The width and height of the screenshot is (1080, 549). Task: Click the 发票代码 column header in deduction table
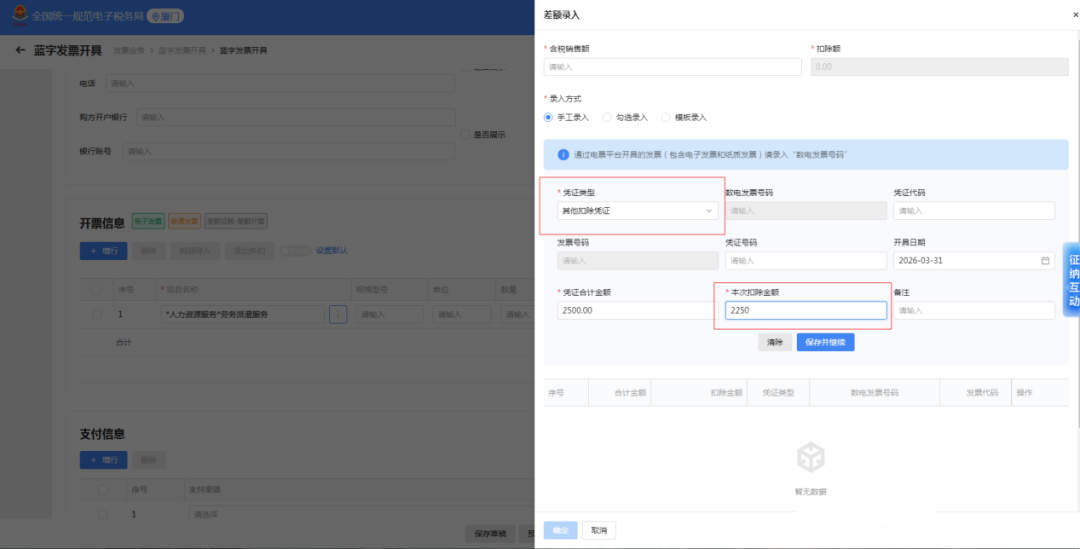coord(982,393)
